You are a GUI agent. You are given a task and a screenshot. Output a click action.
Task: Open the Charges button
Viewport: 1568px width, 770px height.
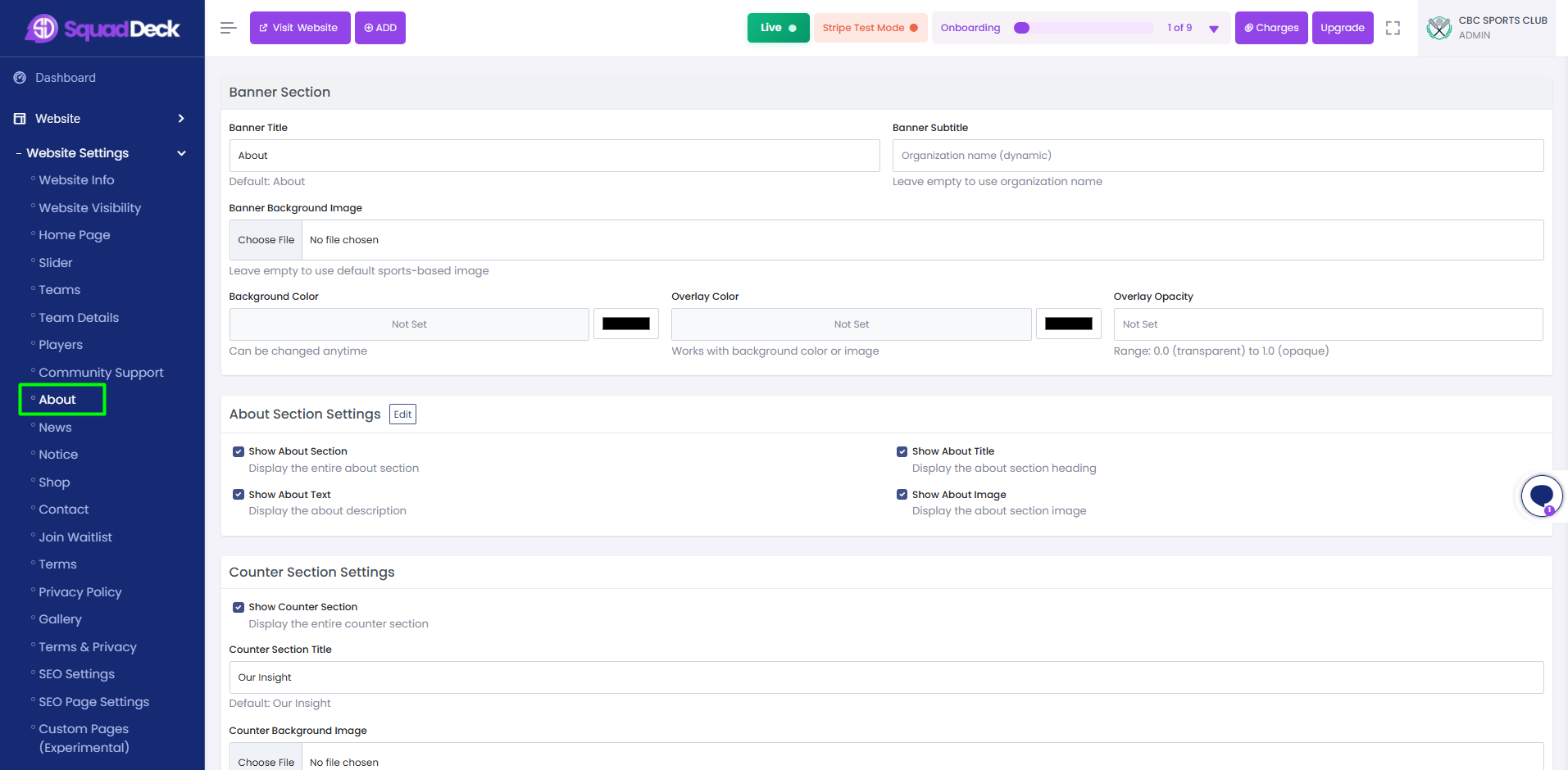(x=1271, y=28)
